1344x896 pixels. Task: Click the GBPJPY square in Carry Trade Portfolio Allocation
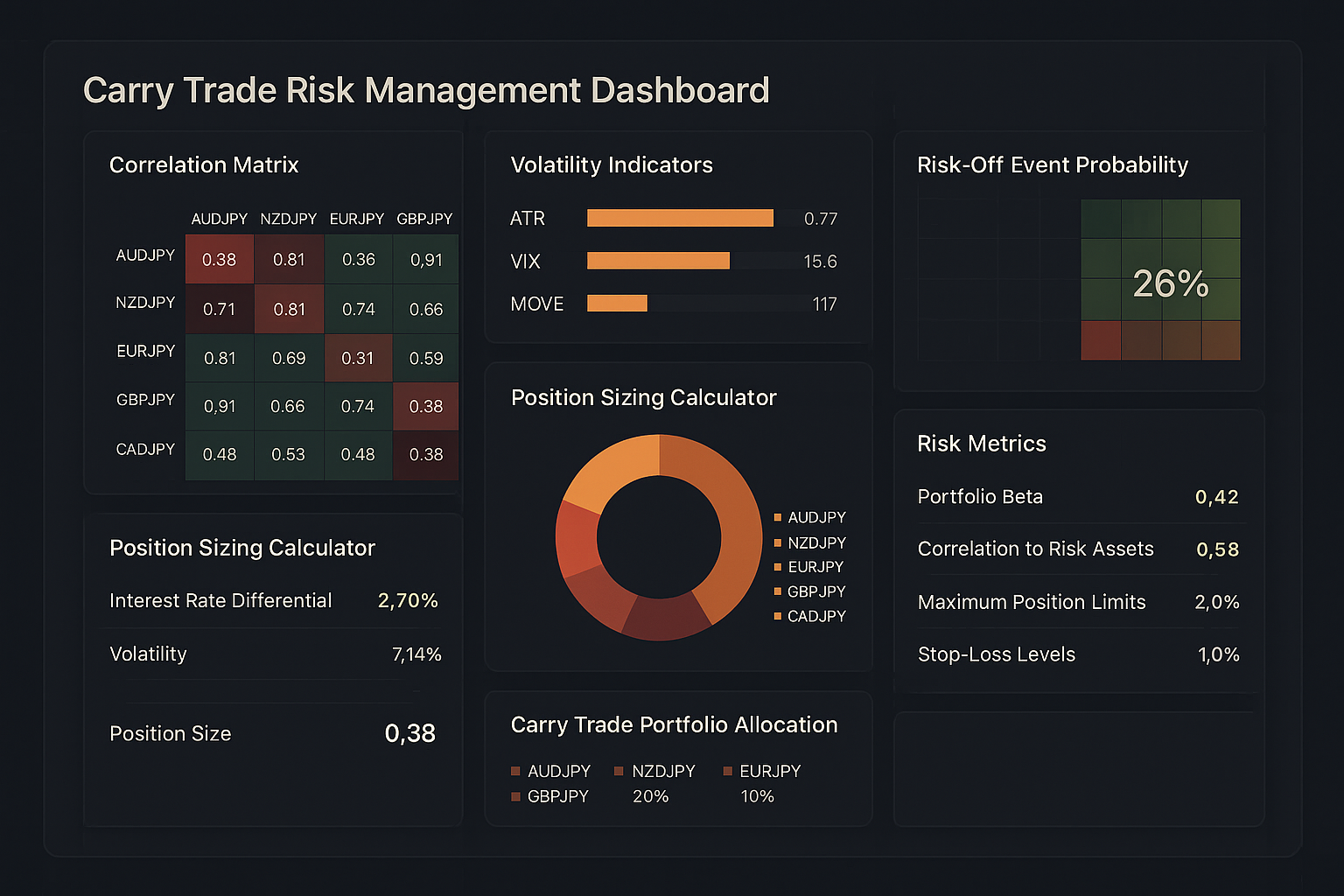click(x=515, y=797)
